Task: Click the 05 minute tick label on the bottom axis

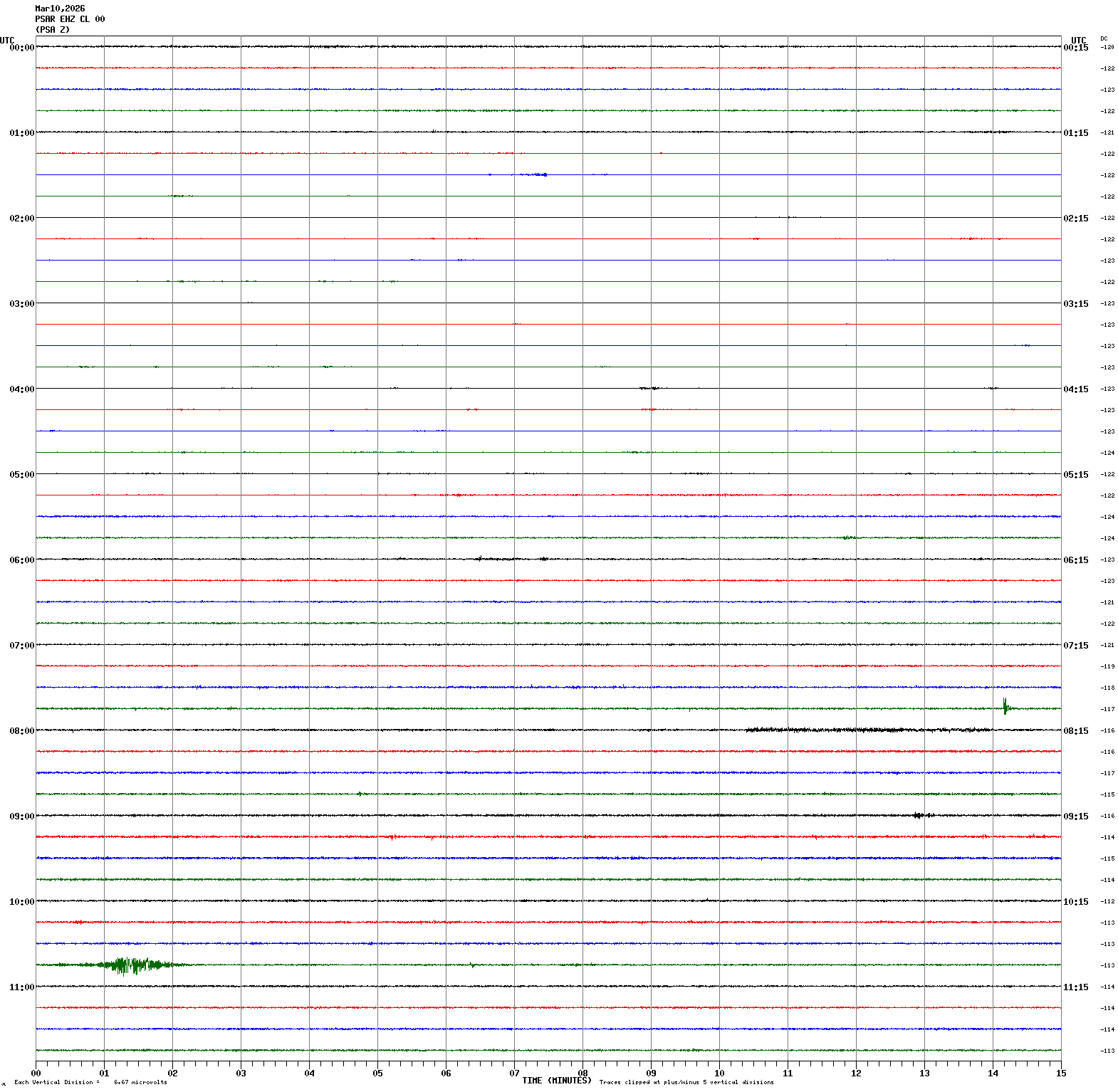Action: [x=377, y=1073]
